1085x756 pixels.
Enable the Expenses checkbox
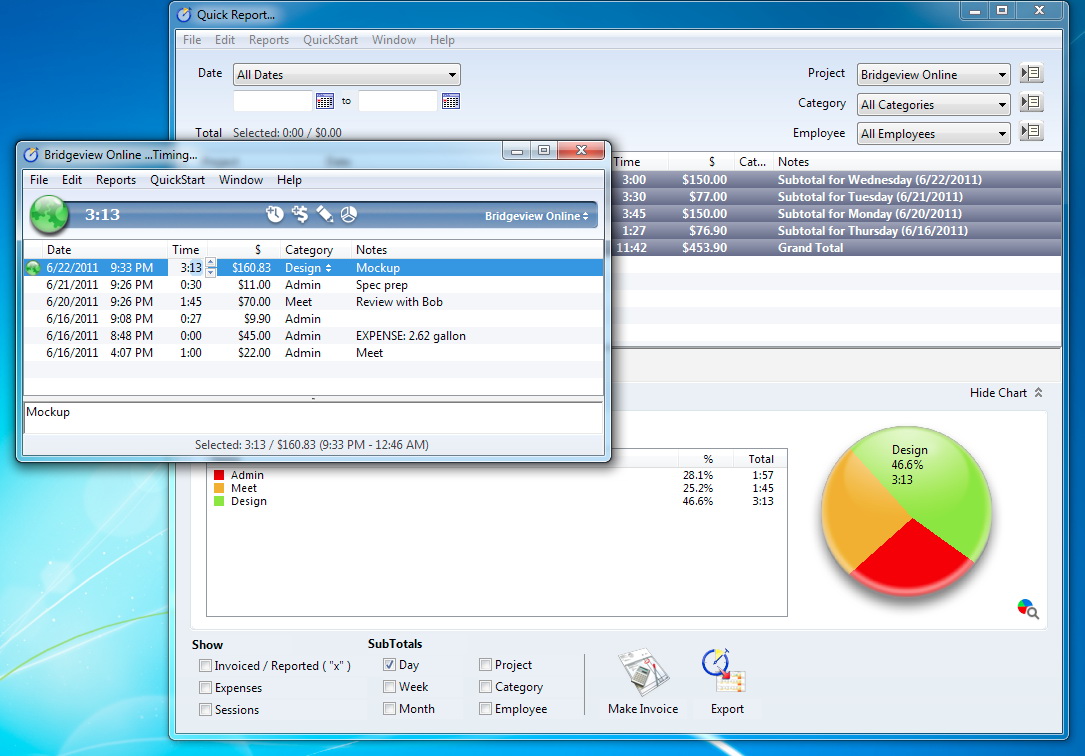206,688
